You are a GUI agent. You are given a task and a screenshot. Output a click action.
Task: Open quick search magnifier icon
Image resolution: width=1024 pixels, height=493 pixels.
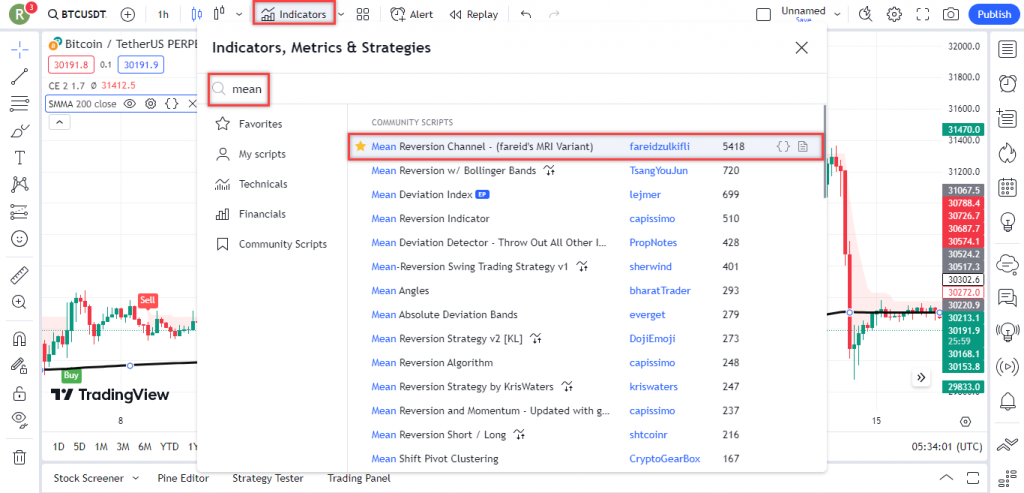tap(866, 14)
